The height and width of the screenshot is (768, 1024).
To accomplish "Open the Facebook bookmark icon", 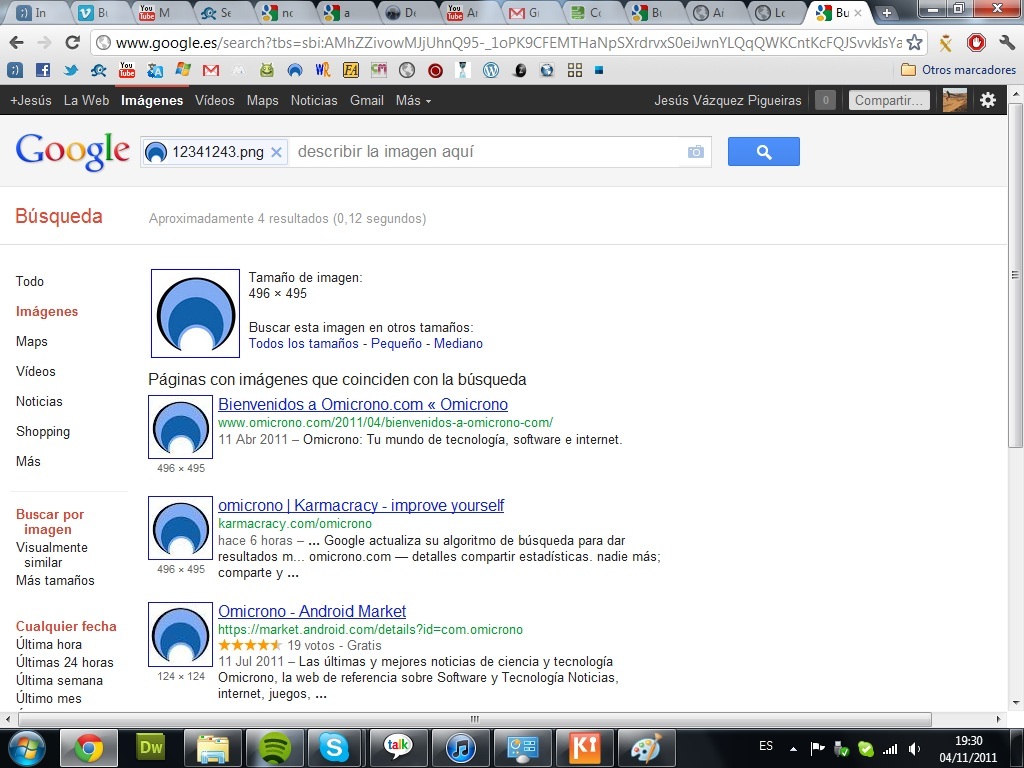I will pyautogui.click(x=41, y=70).
